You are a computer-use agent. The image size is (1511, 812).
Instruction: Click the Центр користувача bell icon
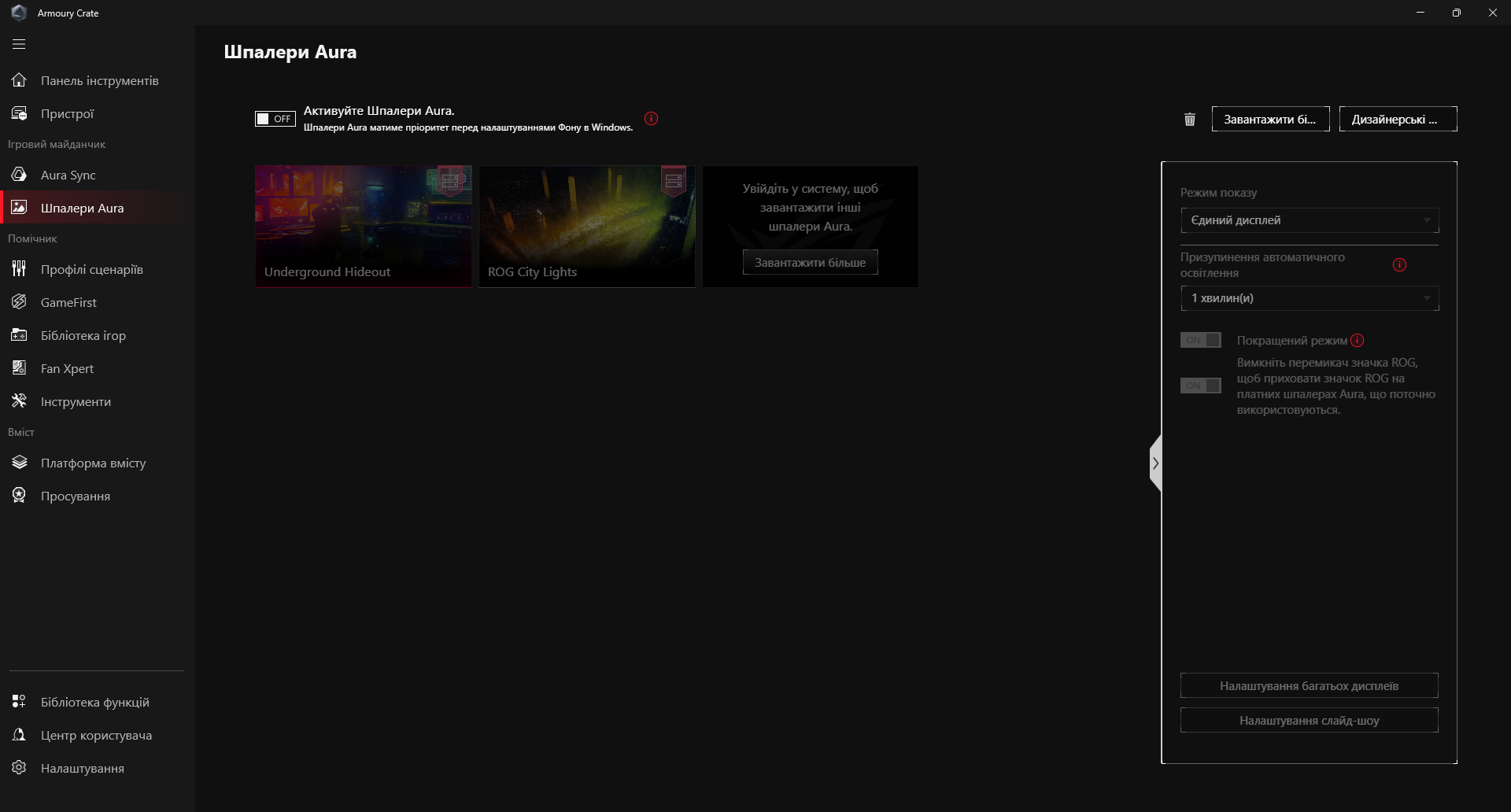(x=19, y=735)
